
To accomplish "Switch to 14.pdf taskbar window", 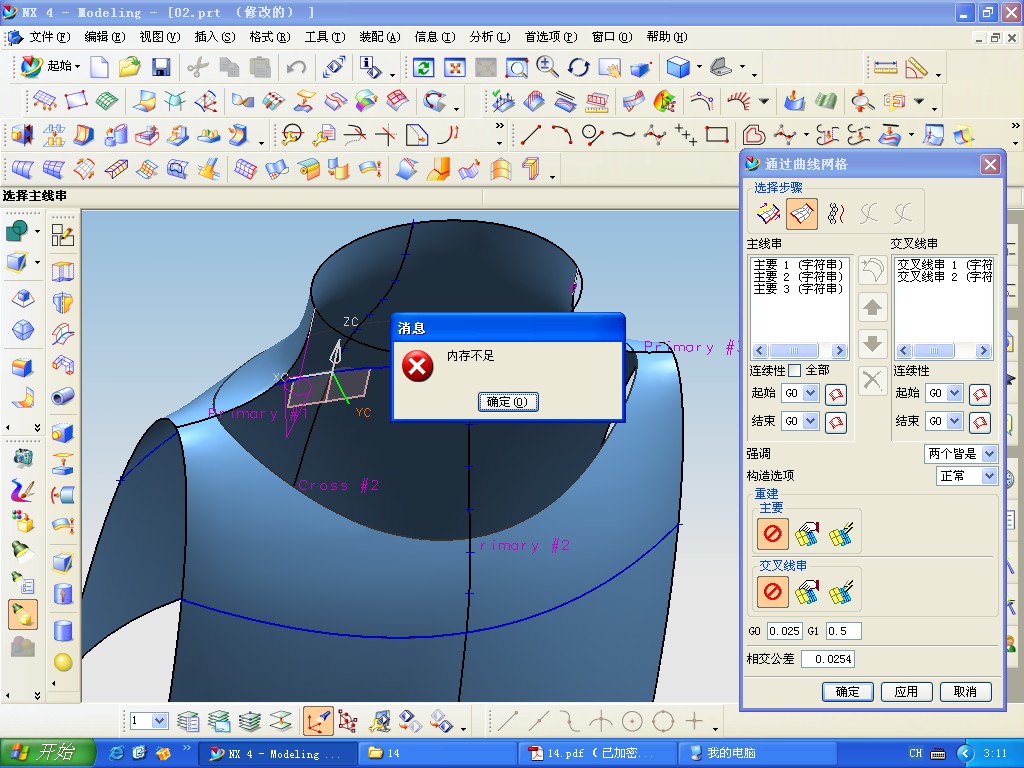I will click(x=598, y=754).
